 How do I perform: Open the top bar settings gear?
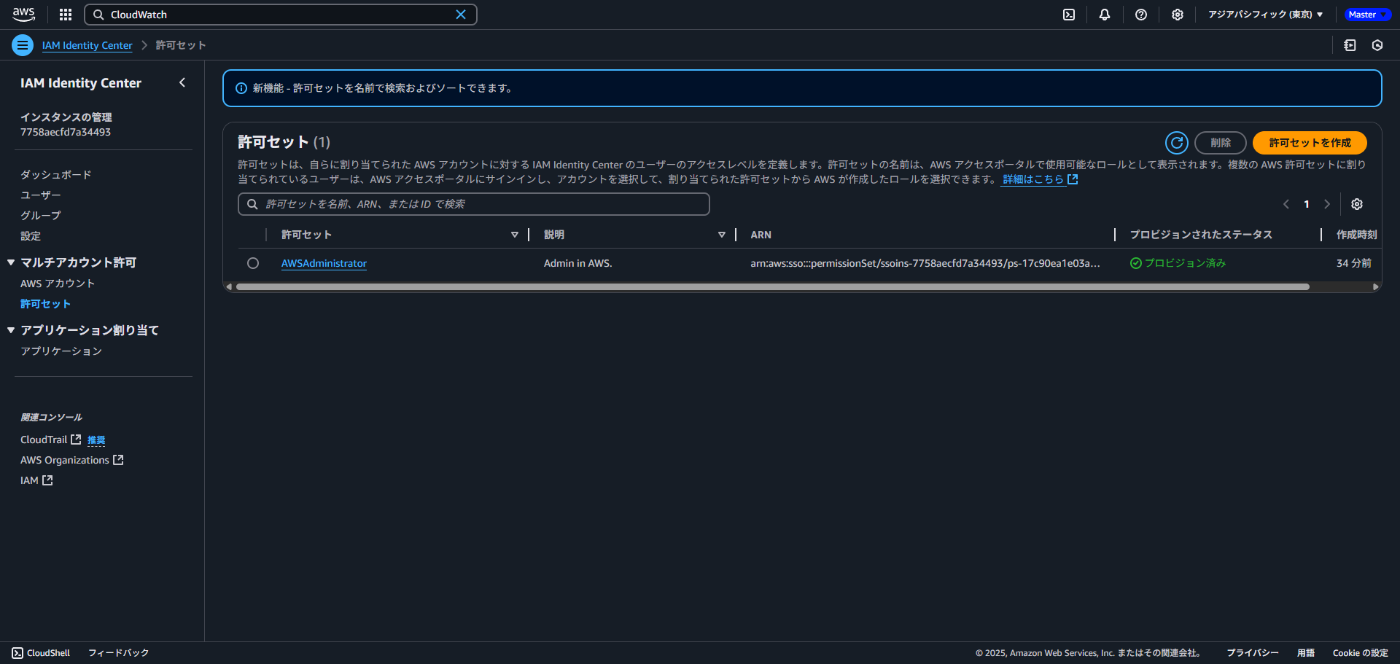coord(1178,15)
